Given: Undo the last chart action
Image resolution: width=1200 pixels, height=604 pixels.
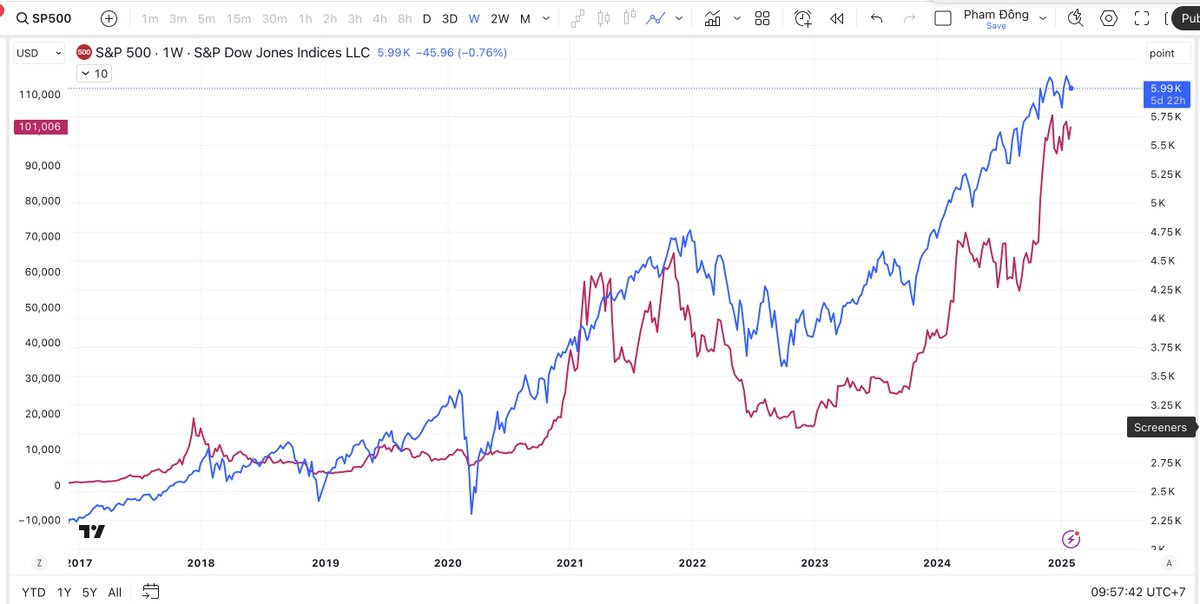Looking at the screenshot, I should 877,18.
